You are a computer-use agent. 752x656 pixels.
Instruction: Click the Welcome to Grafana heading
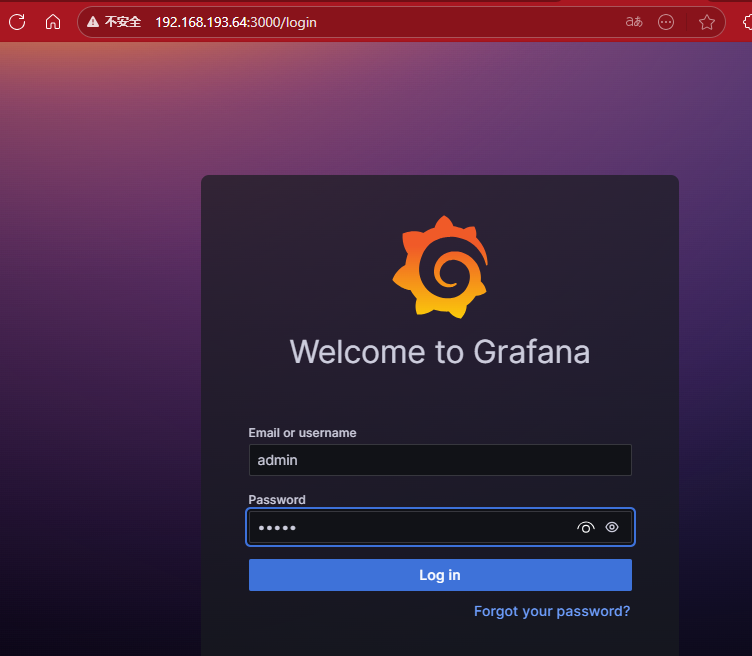440,352
